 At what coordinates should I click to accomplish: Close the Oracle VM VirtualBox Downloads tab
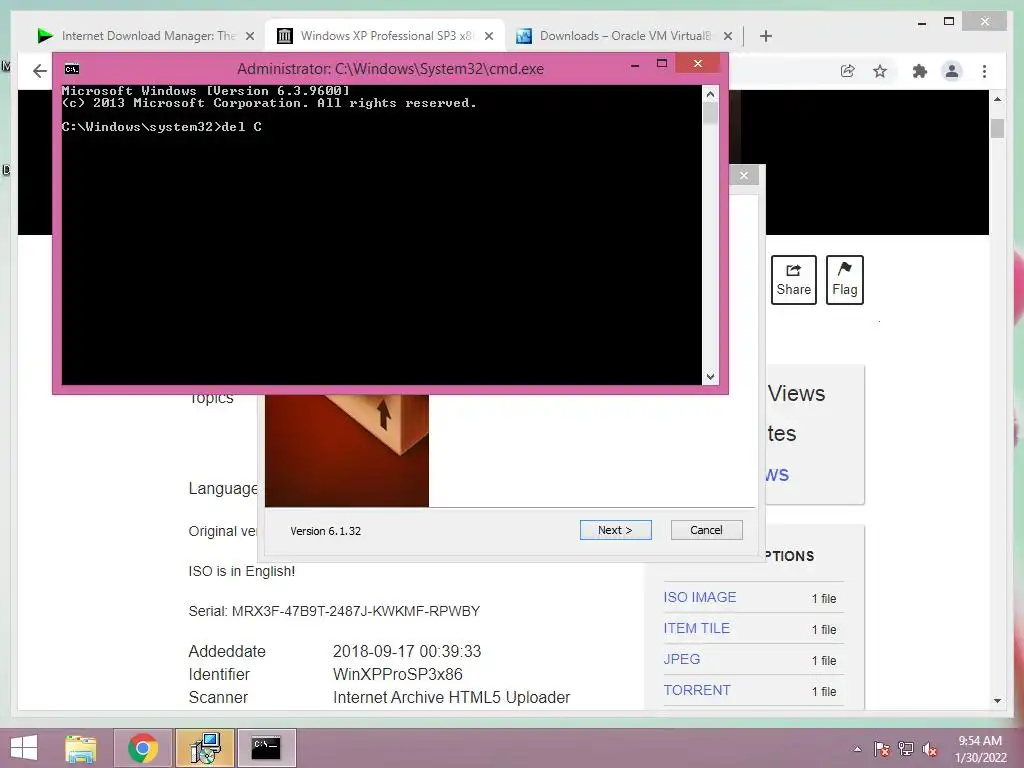(x=728, y=36)
